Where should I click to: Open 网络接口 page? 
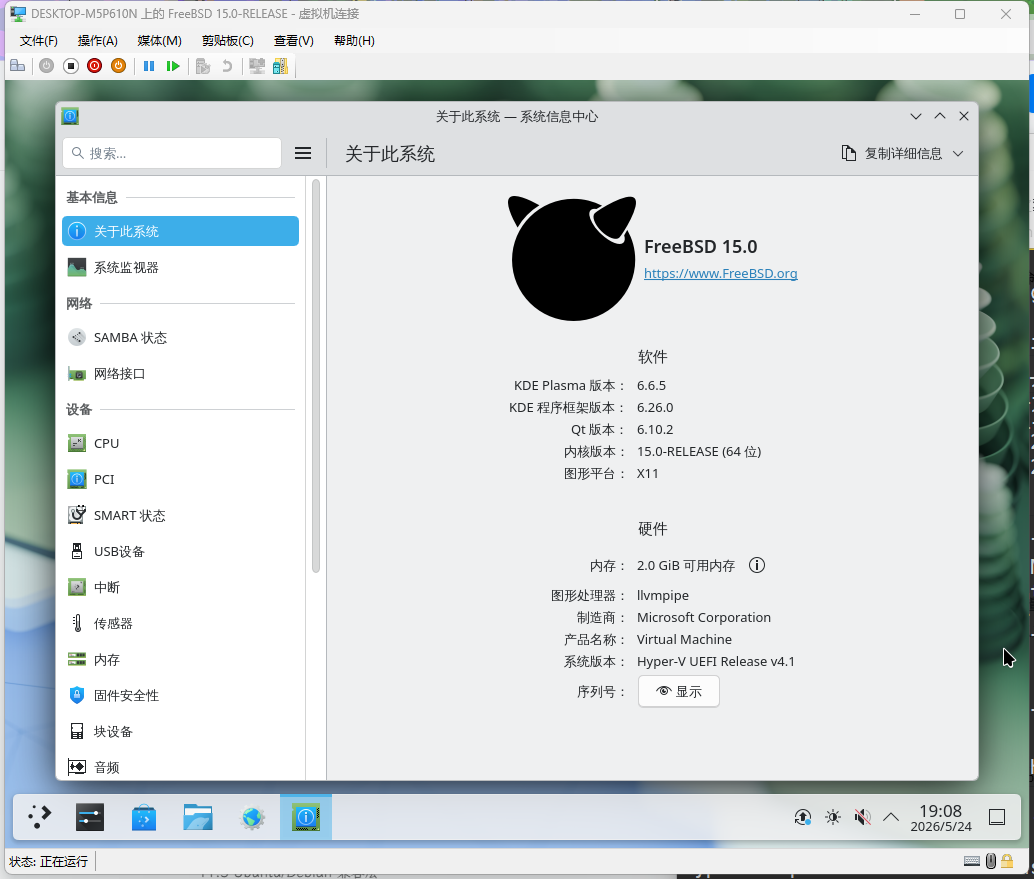(180, 374)
